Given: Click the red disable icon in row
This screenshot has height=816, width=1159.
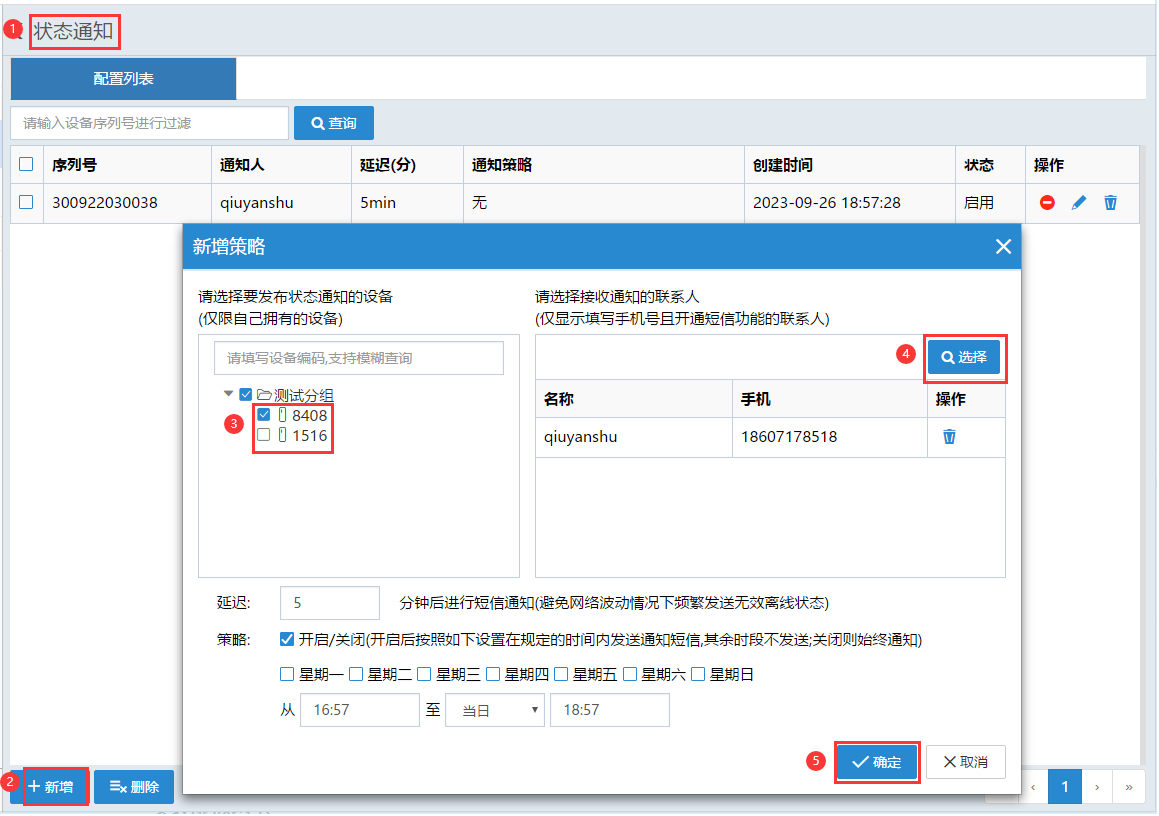Looking at the screenshot, I should (x=1047, y=203).
